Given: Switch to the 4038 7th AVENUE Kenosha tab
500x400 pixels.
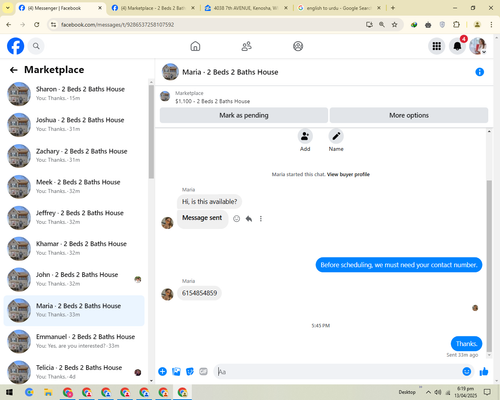Looking at the screenshot, I should pos(246,8).
